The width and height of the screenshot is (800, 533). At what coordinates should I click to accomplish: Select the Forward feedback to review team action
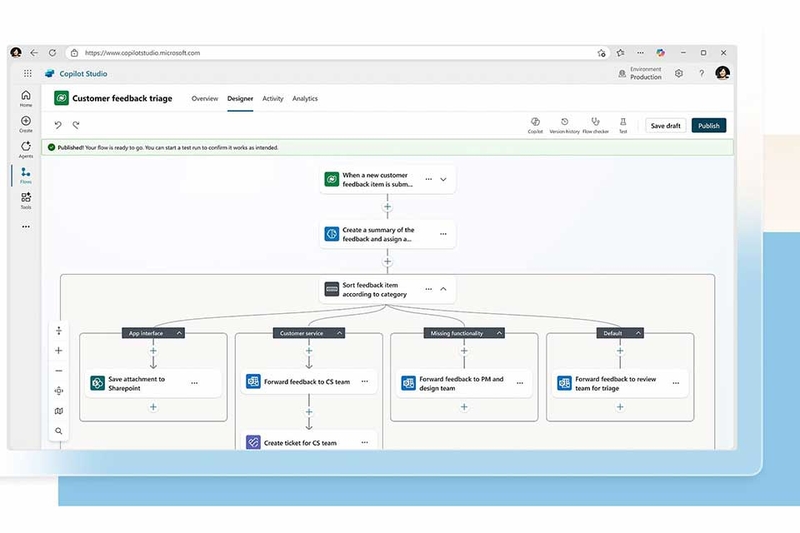pos(620,384)
